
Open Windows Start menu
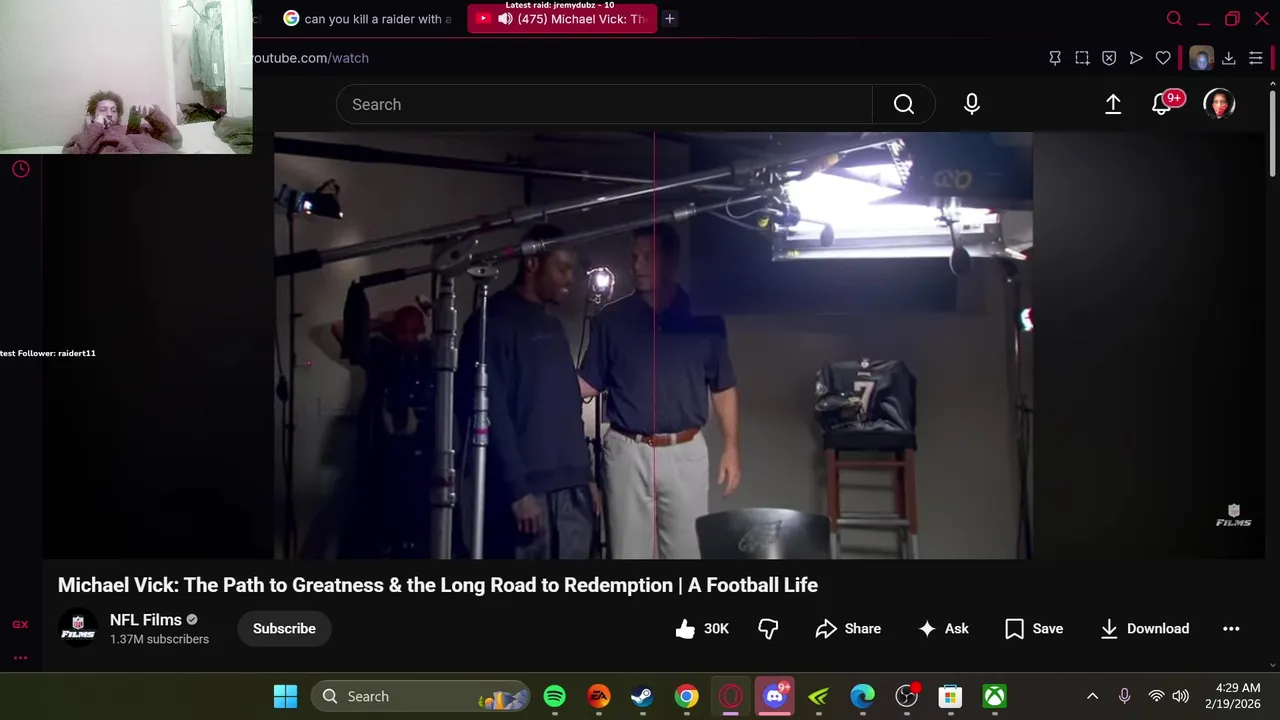point(286,696)
